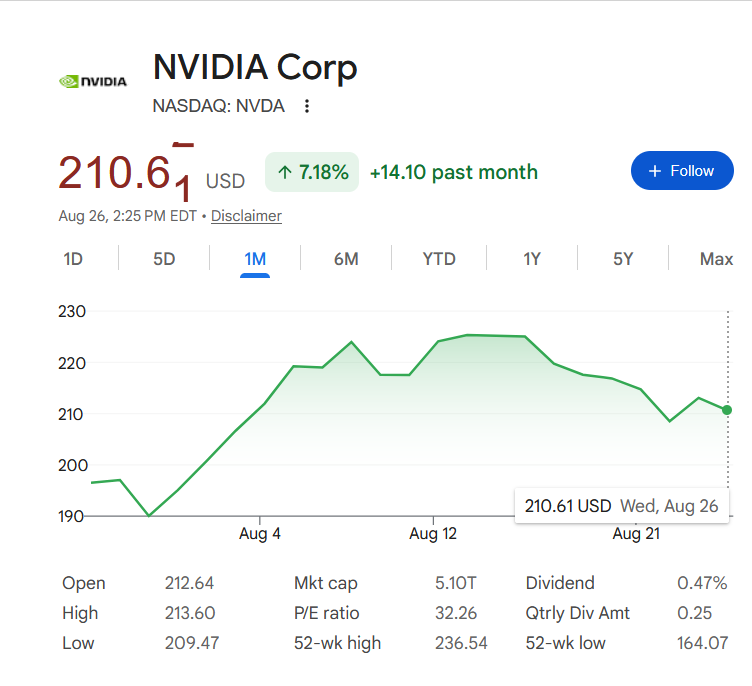
Task: Switch chart to the YTD range
Action: 439,259
